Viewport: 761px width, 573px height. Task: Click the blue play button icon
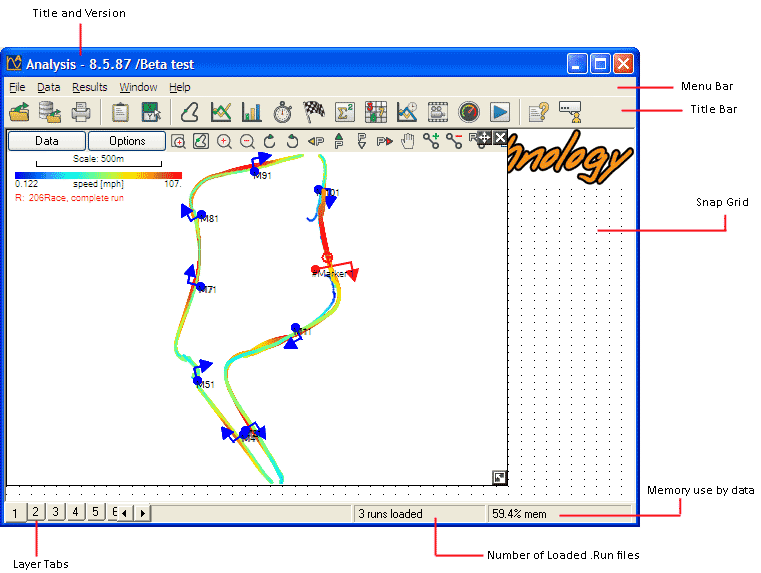(500, 112)
